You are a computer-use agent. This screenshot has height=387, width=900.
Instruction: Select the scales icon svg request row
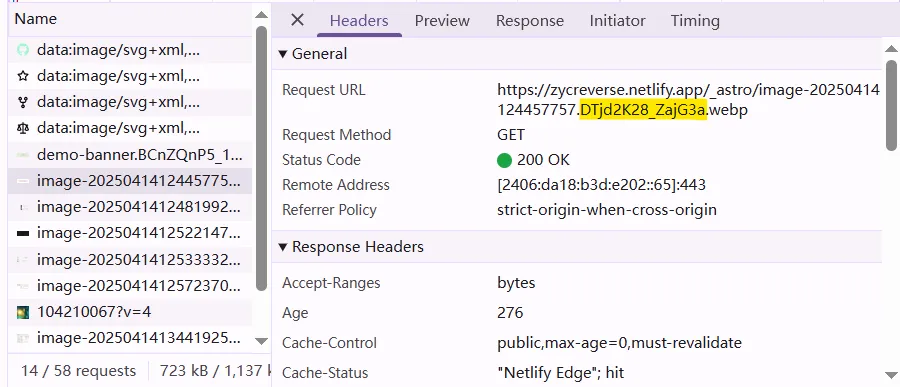coord(130,129)
